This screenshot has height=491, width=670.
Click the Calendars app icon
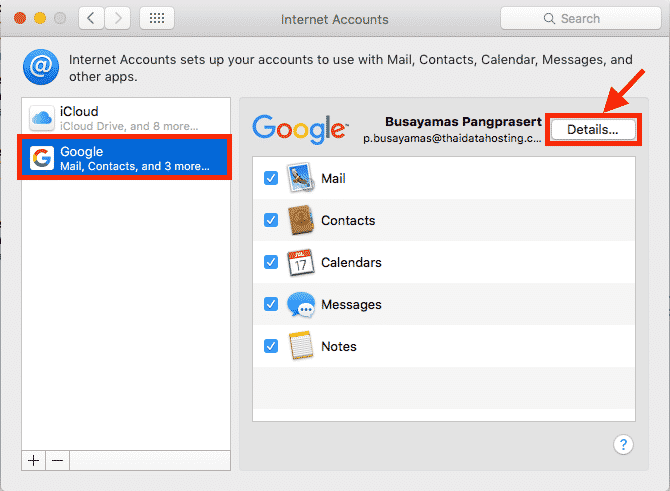[x=300, y=262]
